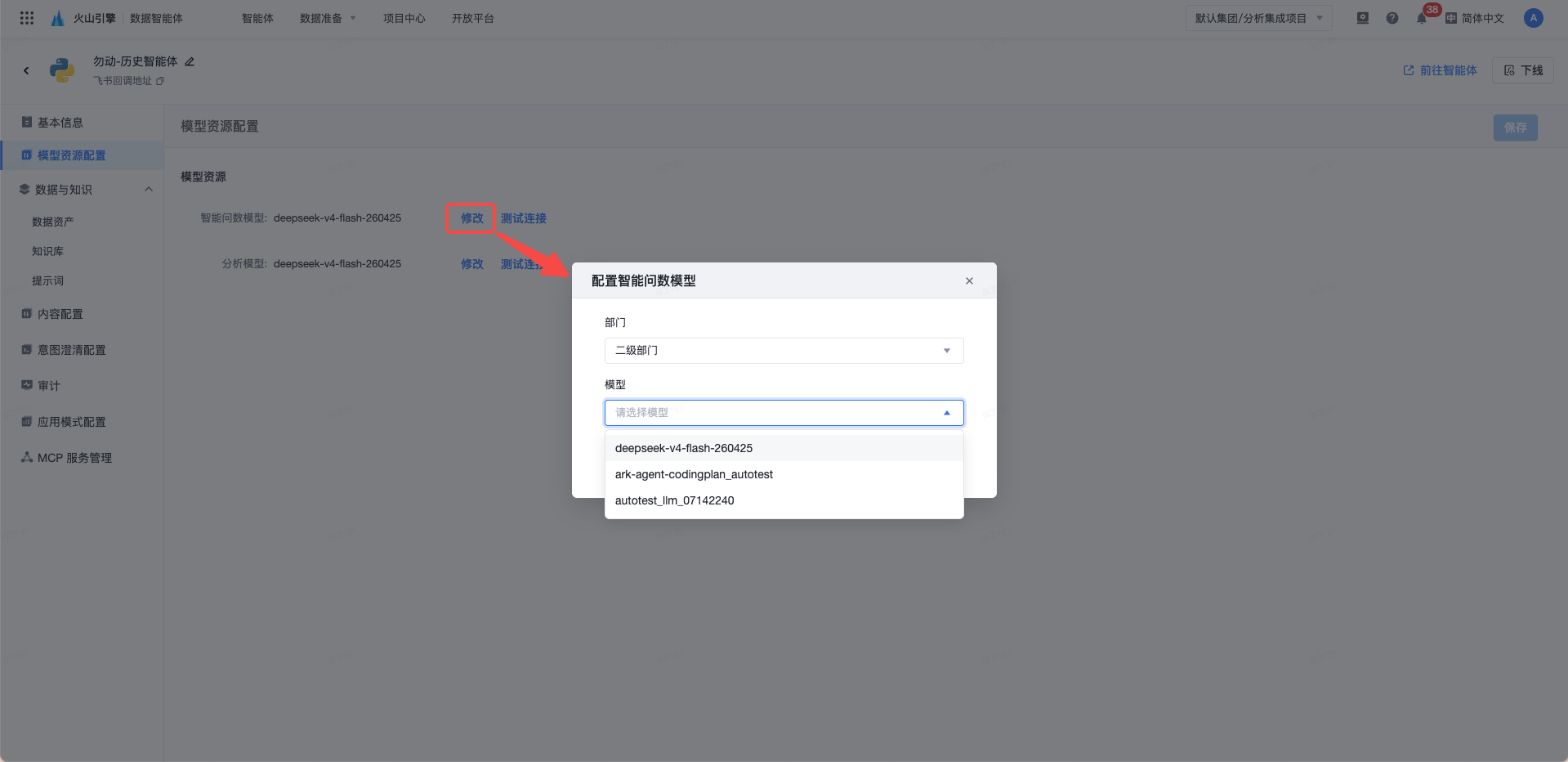Click the 下线 button
The image size is (1568, 762).
tap(1523, 70)
